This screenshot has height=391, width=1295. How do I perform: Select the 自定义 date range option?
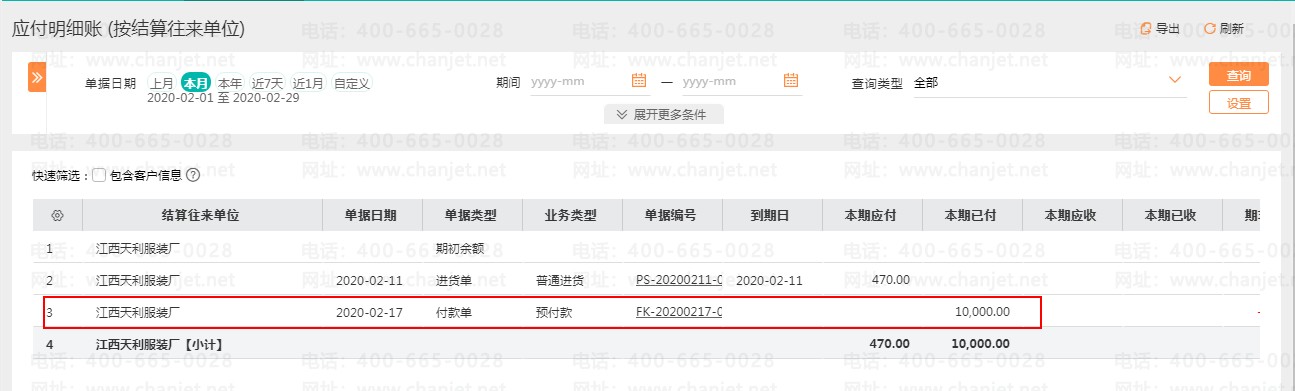coord(352,83)
